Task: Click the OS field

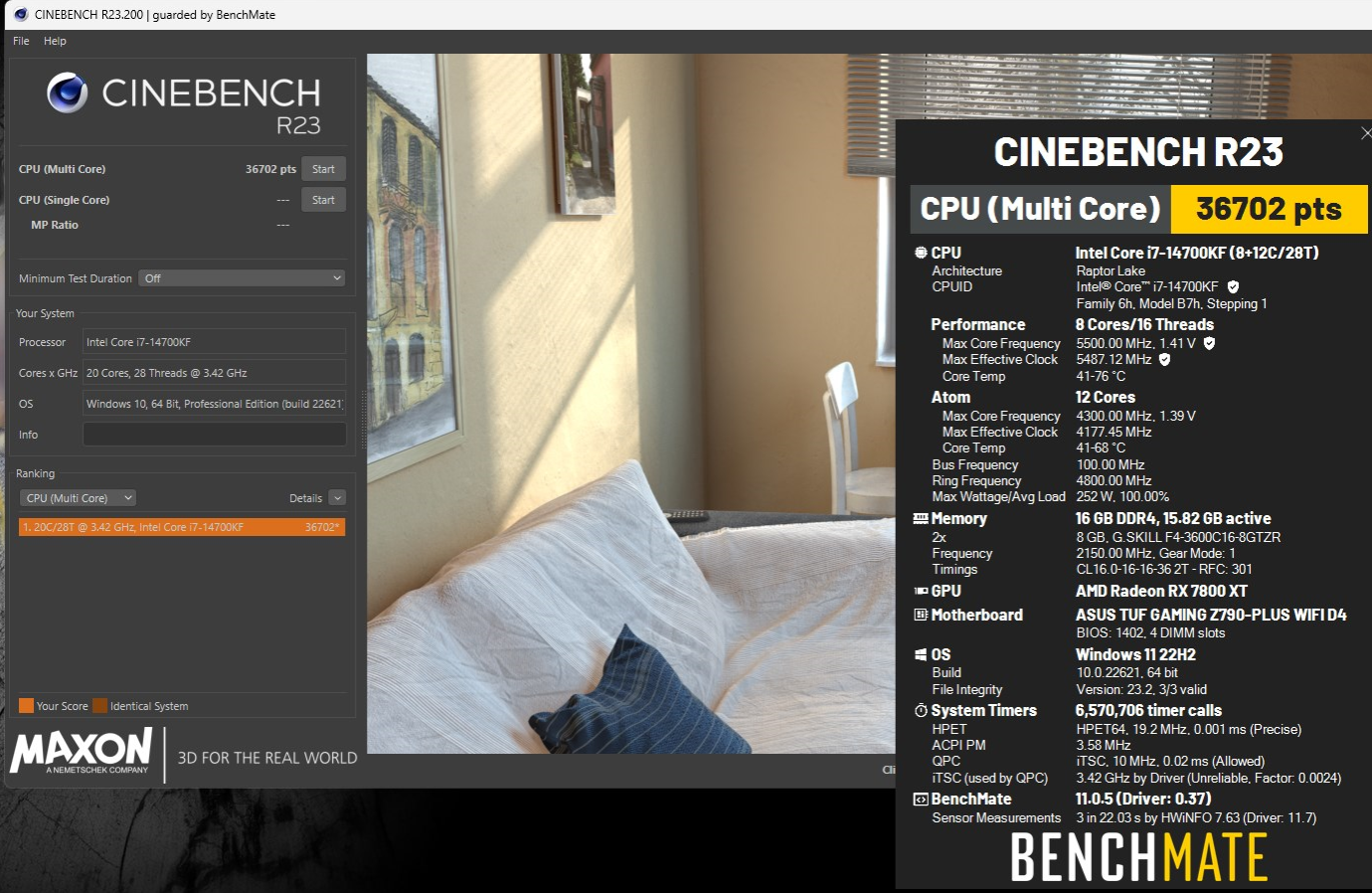Action: [215, 404]
